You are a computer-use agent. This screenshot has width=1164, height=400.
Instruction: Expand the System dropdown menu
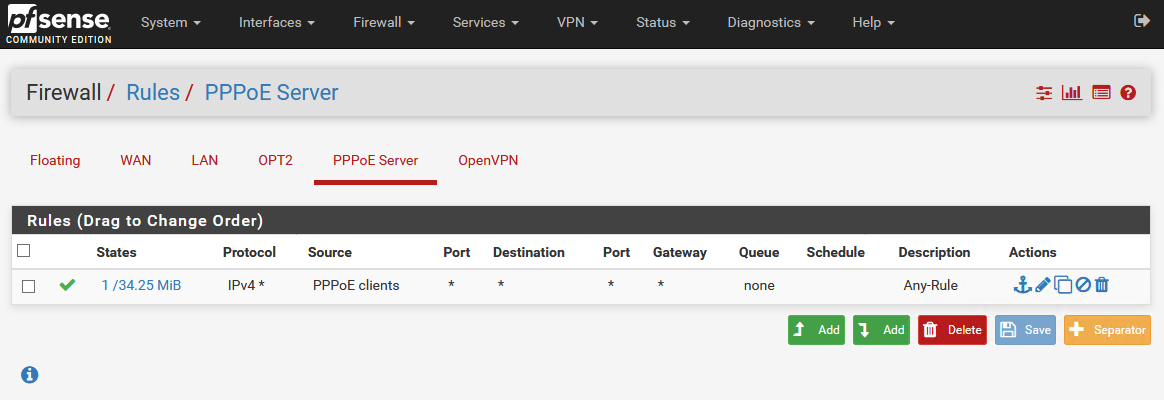tap(171, 22)
